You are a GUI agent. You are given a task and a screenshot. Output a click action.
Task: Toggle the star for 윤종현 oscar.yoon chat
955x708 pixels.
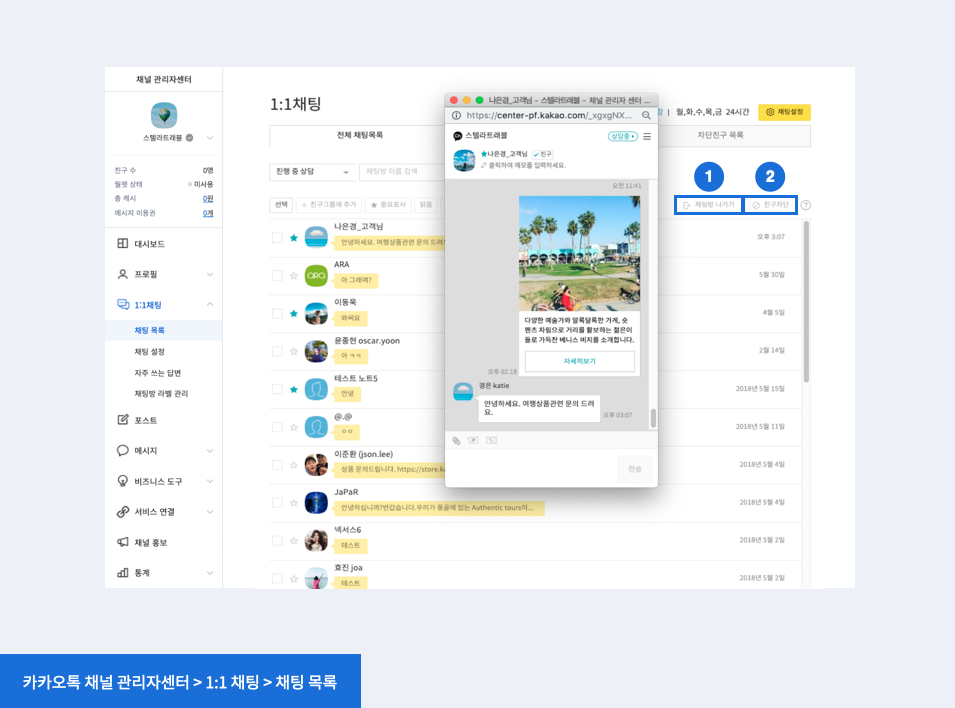point(294,352)
